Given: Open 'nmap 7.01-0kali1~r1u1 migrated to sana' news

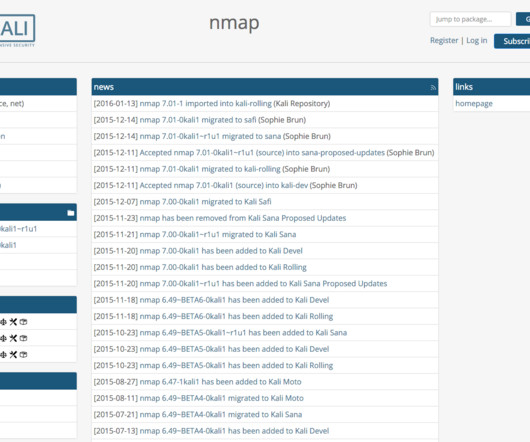Looking at the screenshot, I should (210, 136).
